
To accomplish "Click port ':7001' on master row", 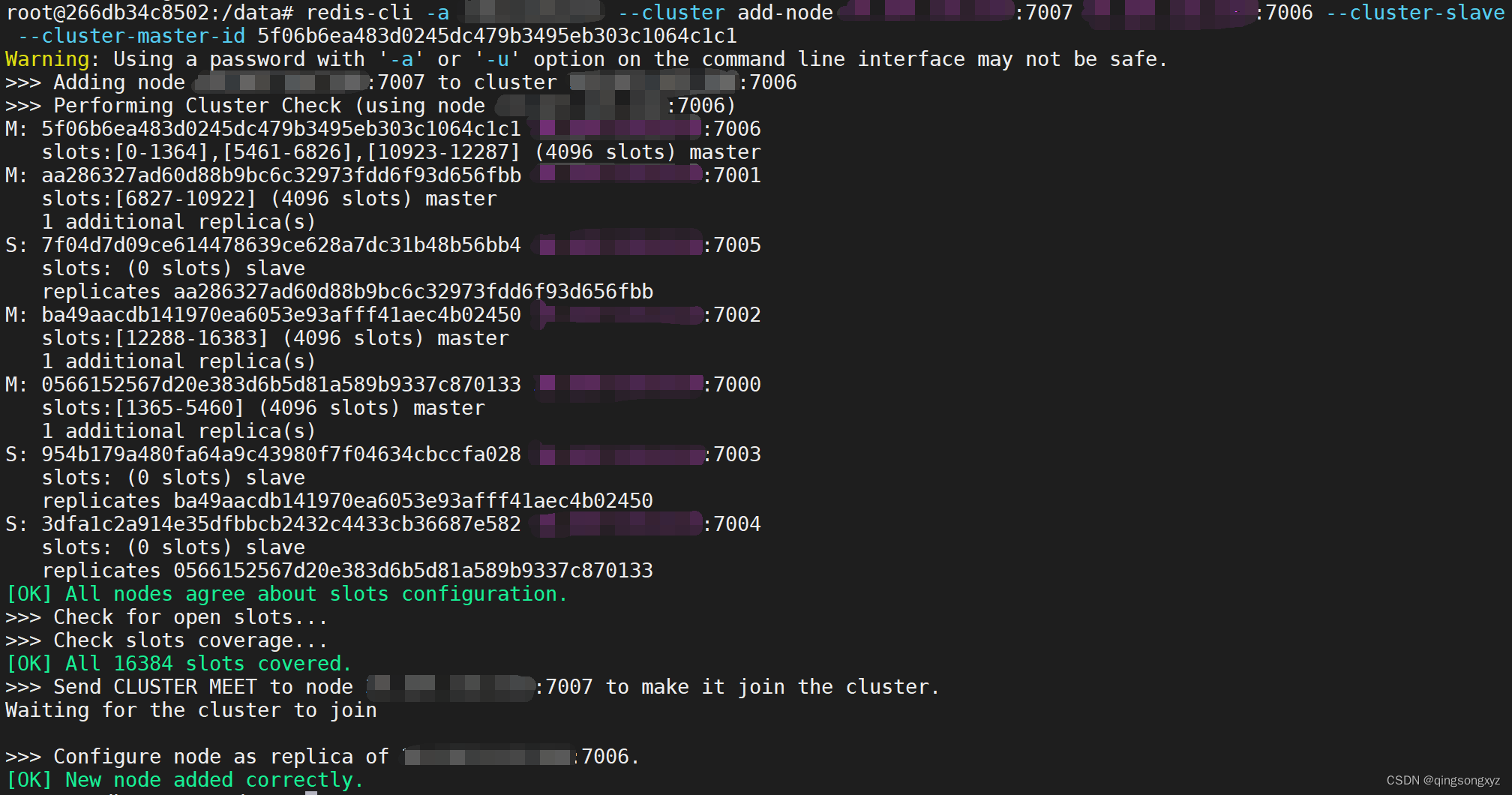I will (x=731, y=175).
